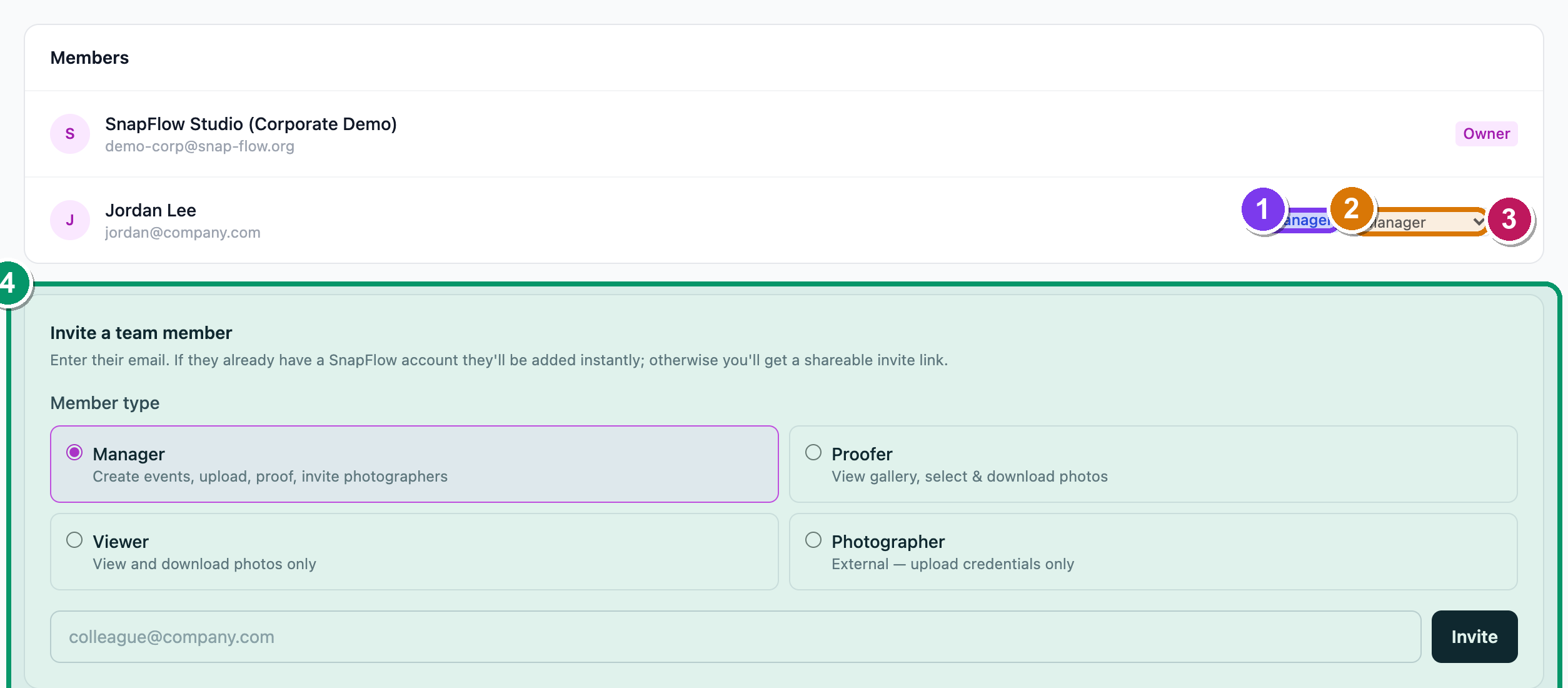Click the Members section heading
The image size is (1568, 688).
tap(89, 58)
